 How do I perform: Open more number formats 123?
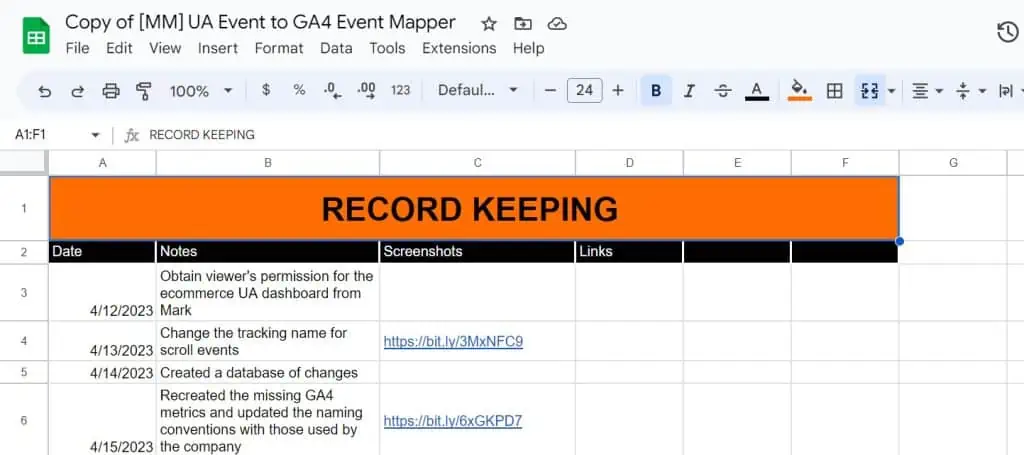pos(400,90)
